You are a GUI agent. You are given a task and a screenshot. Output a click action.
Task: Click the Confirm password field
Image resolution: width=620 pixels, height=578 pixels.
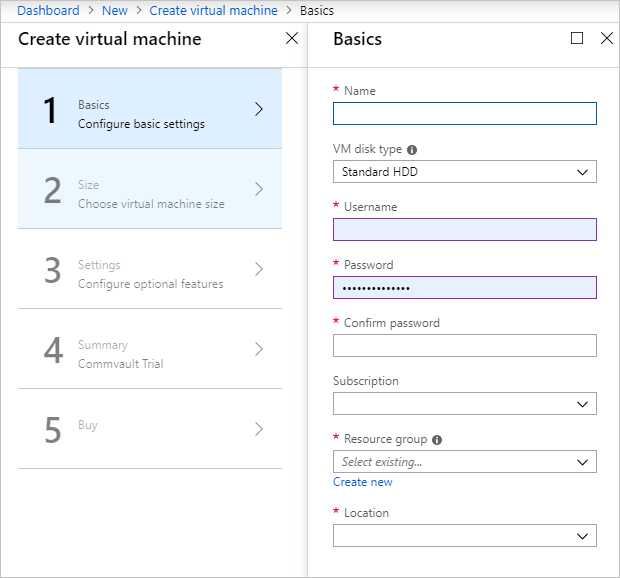click(464, 346)
